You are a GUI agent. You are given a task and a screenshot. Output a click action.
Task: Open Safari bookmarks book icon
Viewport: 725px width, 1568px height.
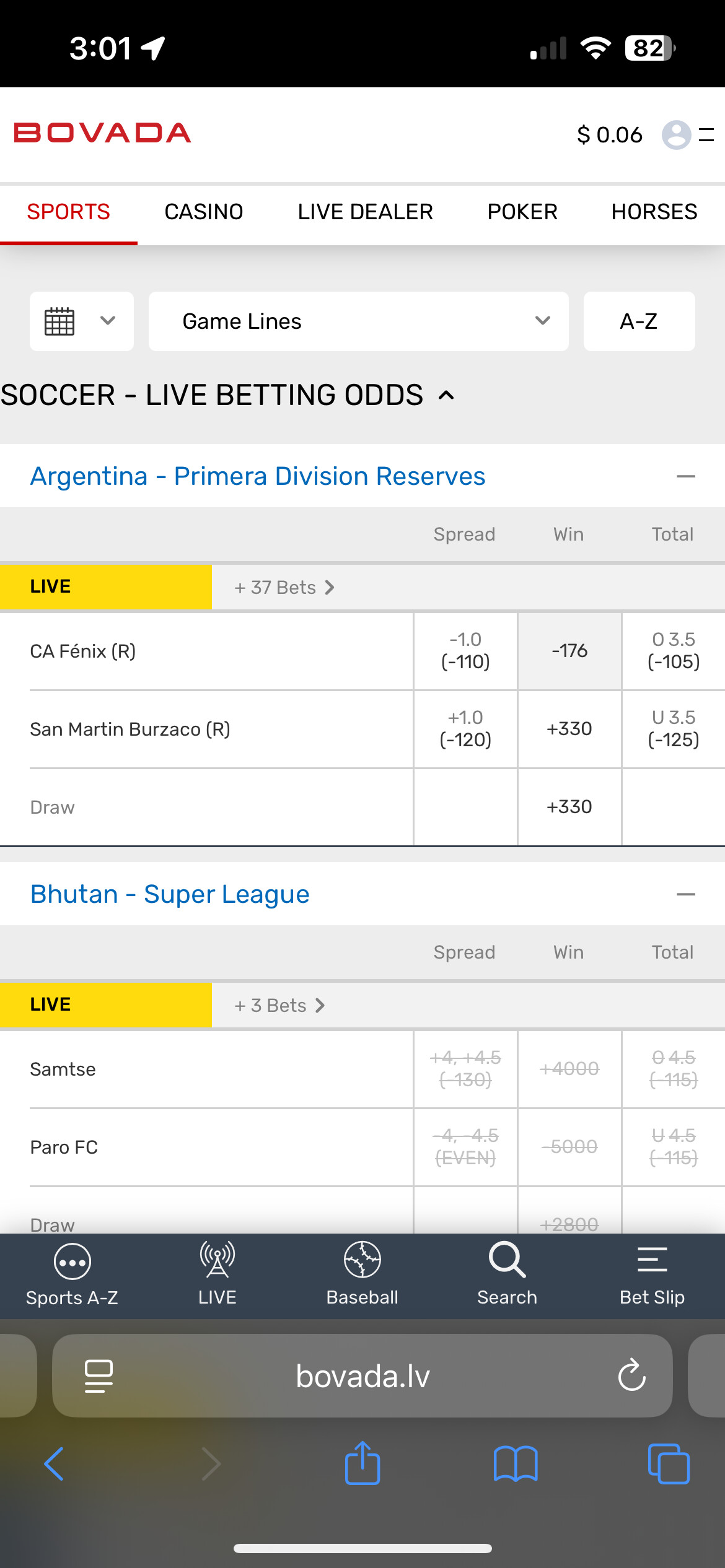(x=516, y=1464)
